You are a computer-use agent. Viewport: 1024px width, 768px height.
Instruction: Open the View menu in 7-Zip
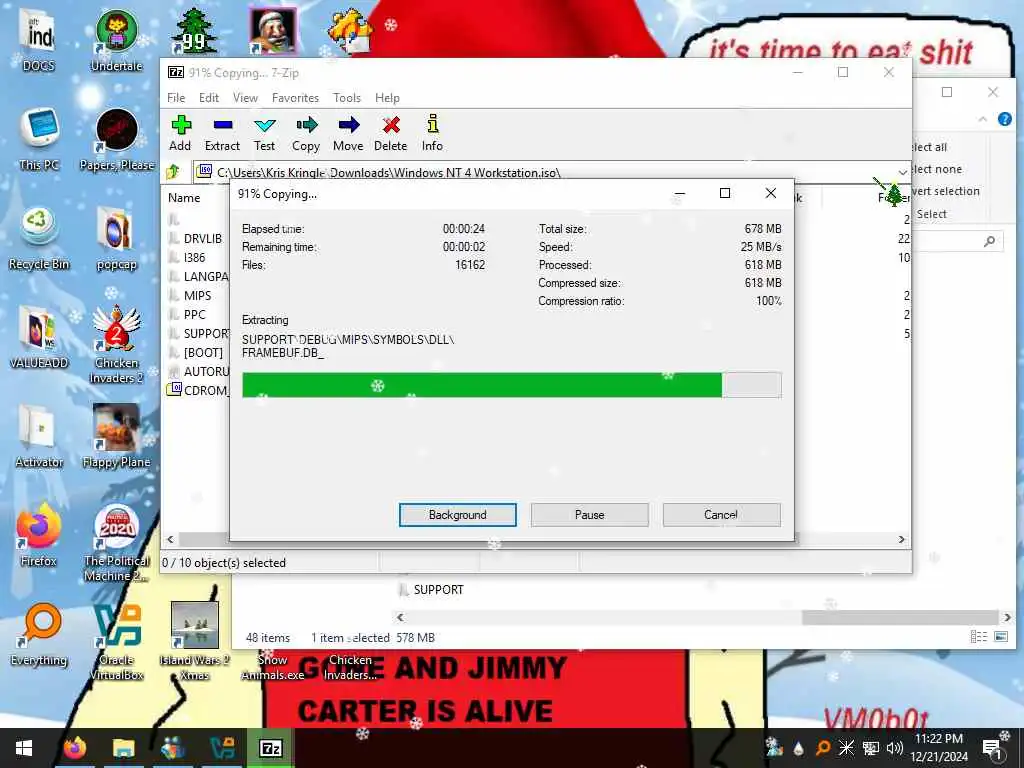246,98
